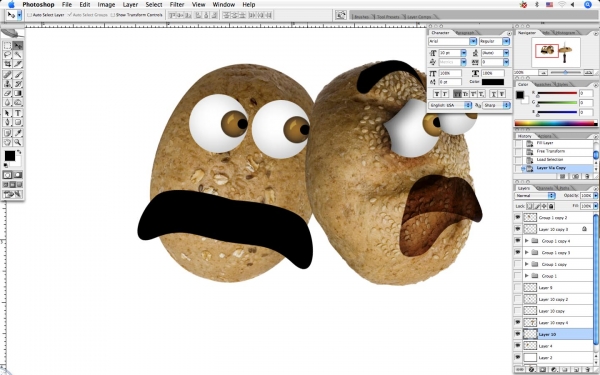Toggle All Caps in Character panel
This screenshot has width=600, height=375.
point(457,94)
